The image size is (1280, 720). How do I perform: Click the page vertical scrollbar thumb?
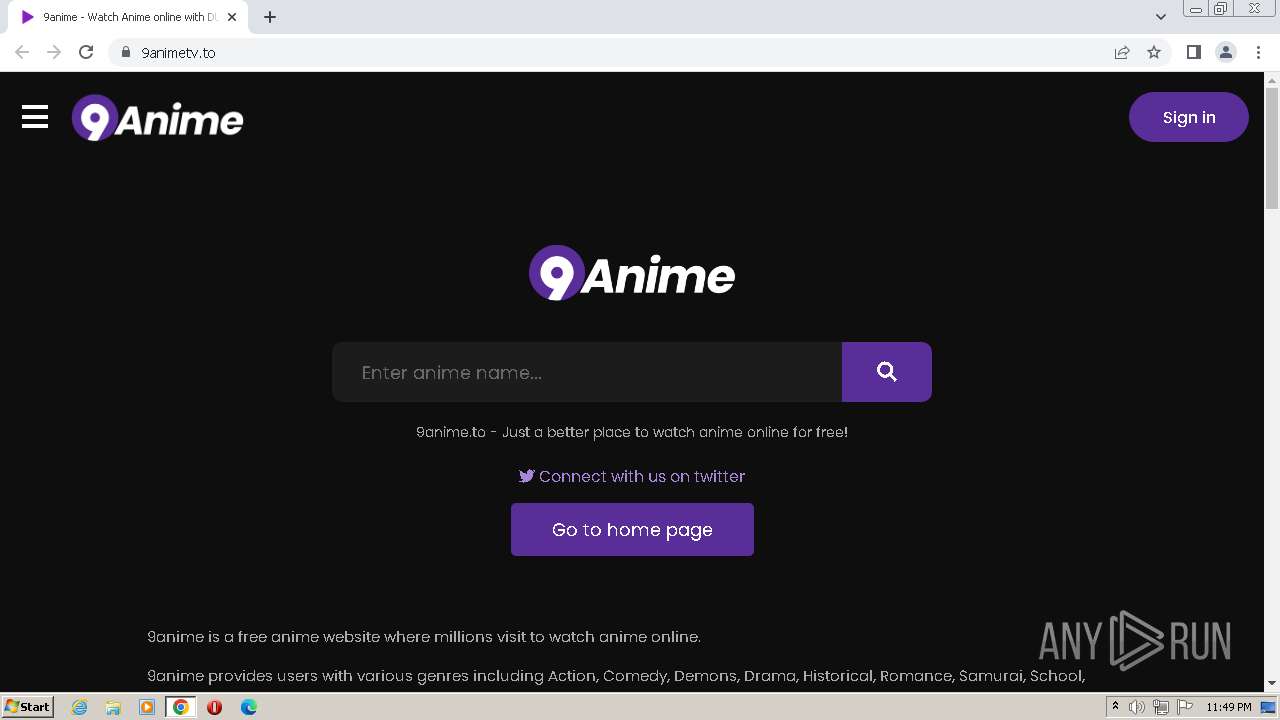point(1272,148)
